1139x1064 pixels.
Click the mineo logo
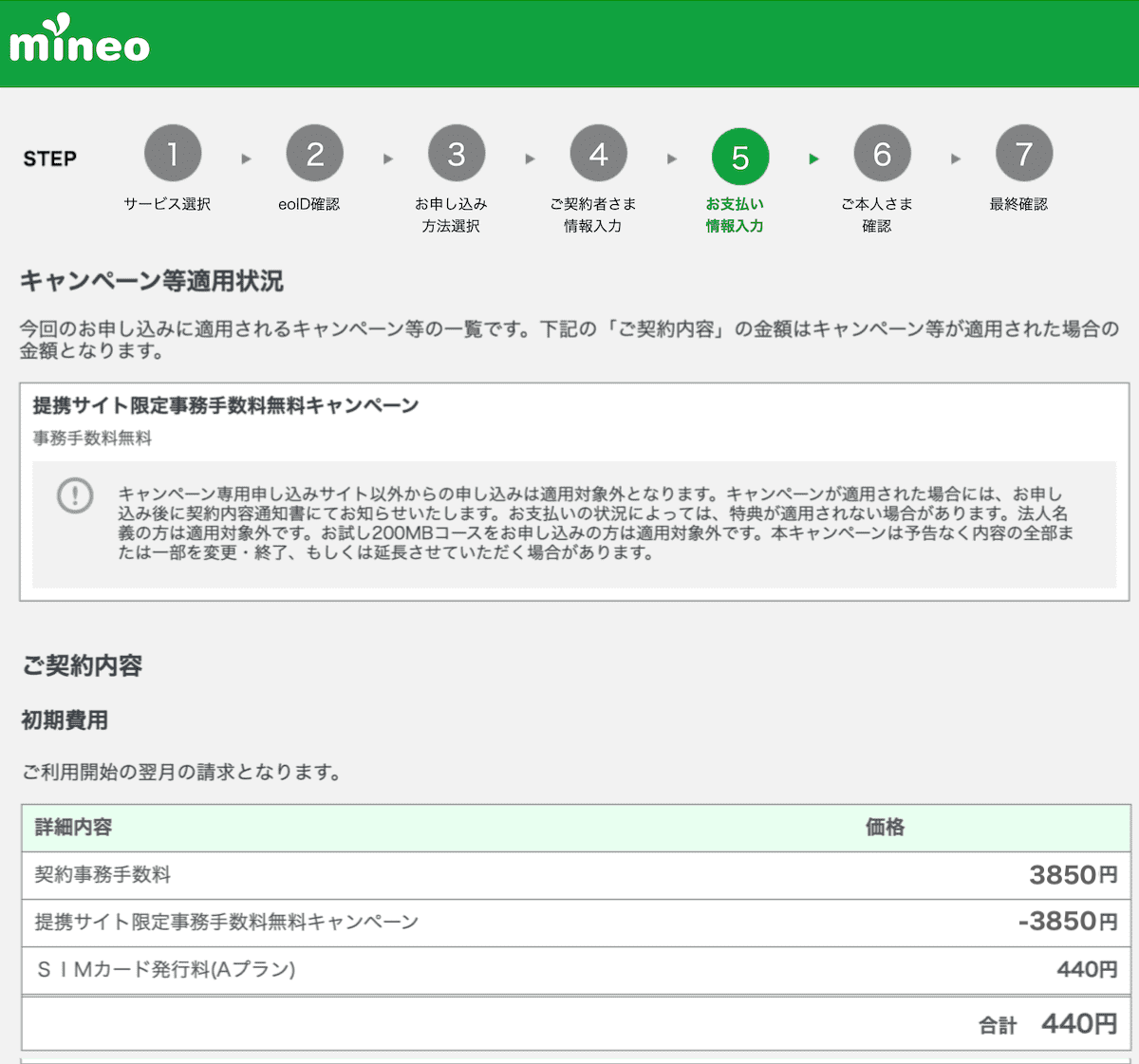click(80, 40)
